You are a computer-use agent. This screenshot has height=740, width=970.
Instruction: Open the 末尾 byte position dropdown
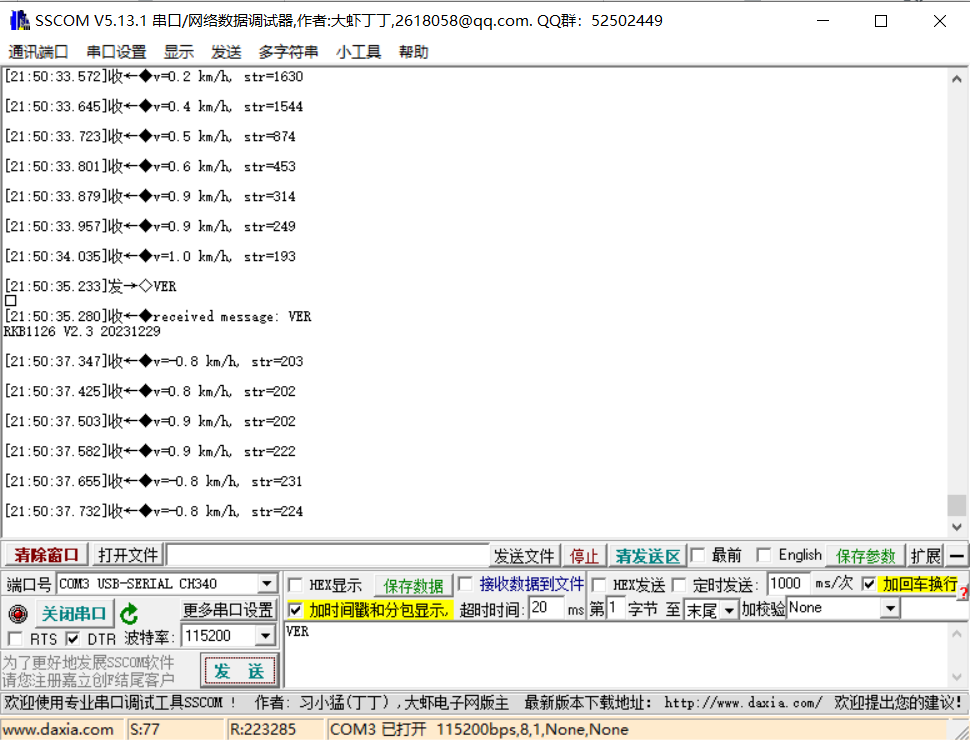[x=729, y=610]
